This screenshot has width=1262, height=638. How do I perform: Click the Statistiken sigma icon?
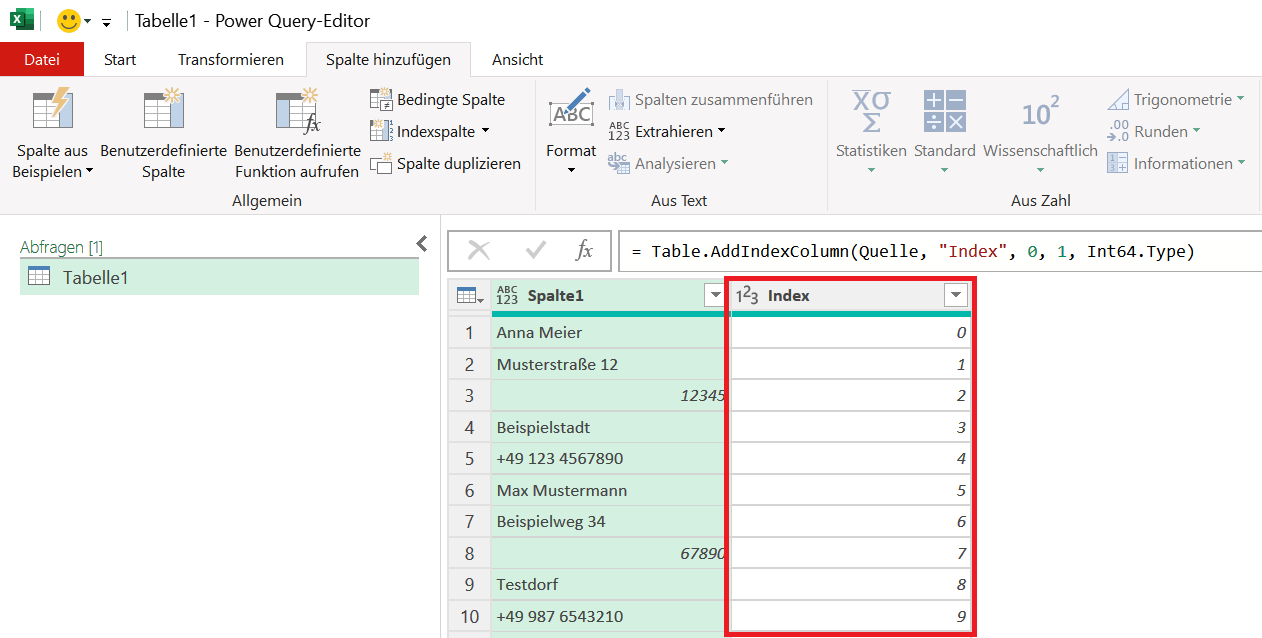pyautogui.click(x=871, y=111)
